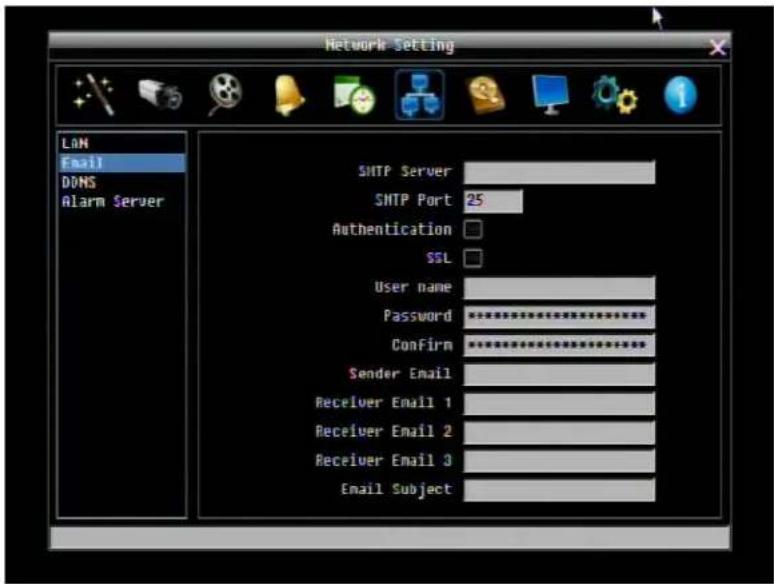Click the Sender Email input field

pos(559,374)
